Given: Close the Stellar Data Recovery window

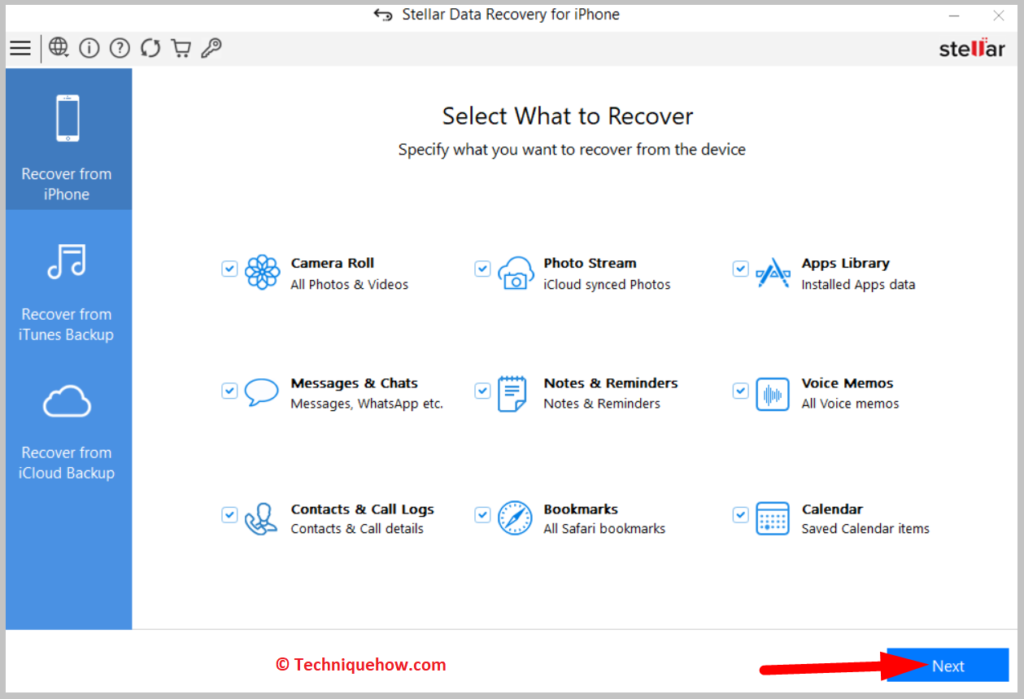Looking at the screenshot, I should coord(999,15).
